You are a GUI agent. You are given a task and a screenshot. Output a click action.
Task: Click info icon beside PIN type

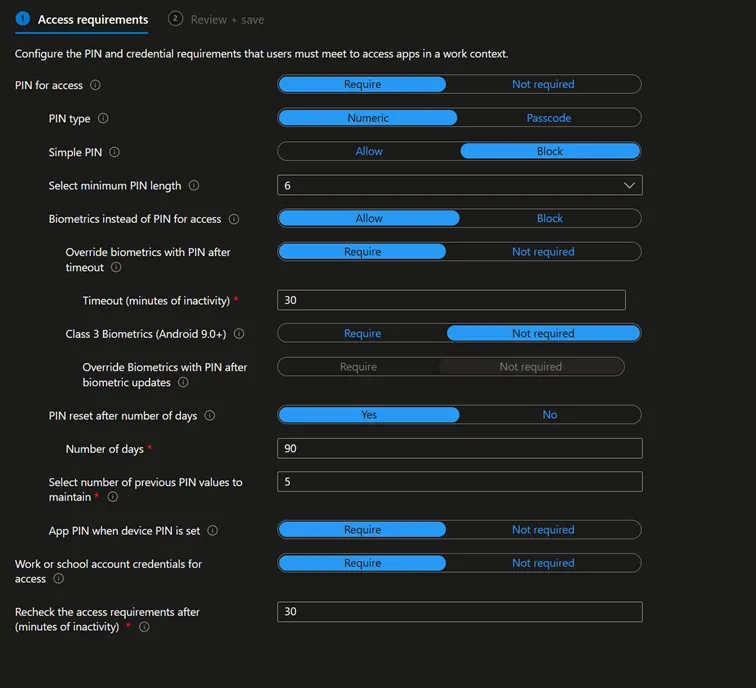[103, 119]
